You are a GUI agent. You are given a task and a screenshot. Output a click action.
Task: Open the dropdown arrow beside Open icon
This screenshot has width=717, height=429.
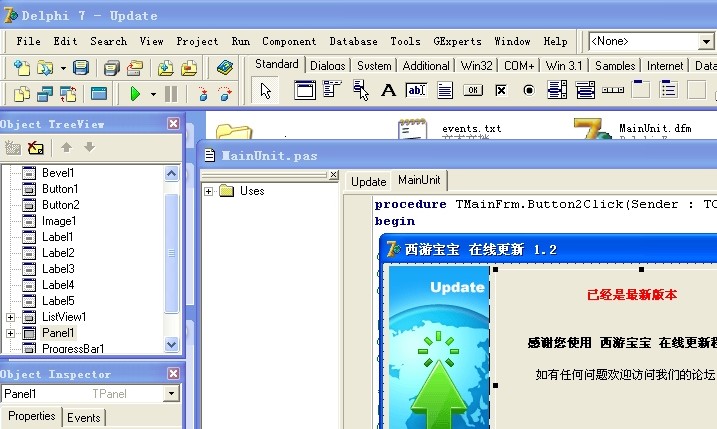(x=63, y=69)
